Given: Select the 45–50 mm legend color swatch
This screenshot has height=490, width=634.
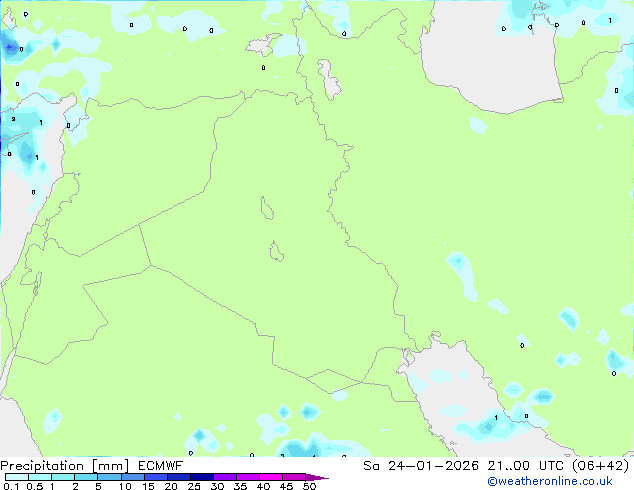Looking at the screenshot, I should (x=294, y=477).
